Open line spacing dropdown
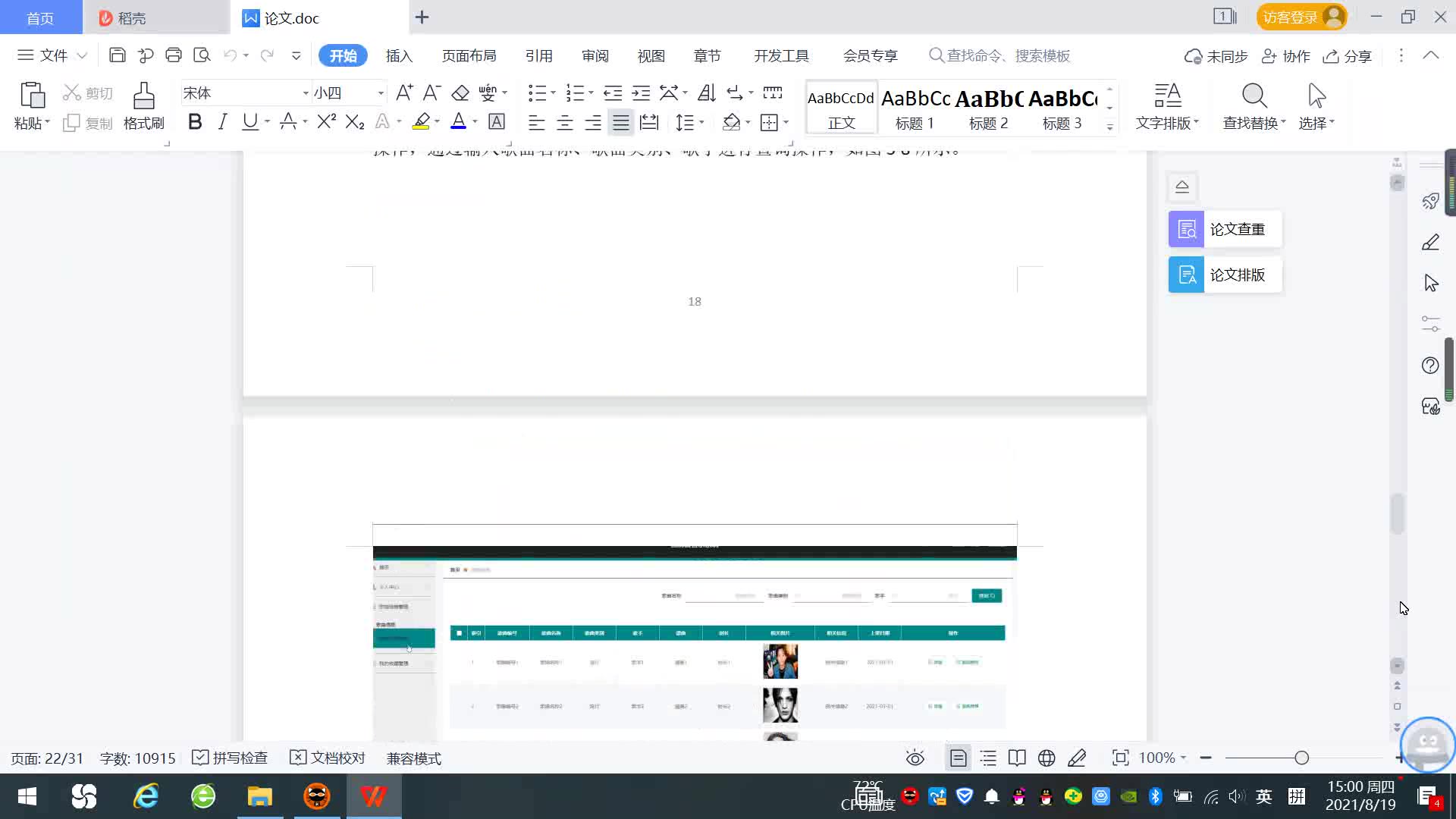This screenshot has height=819, width=1456. 702,122
